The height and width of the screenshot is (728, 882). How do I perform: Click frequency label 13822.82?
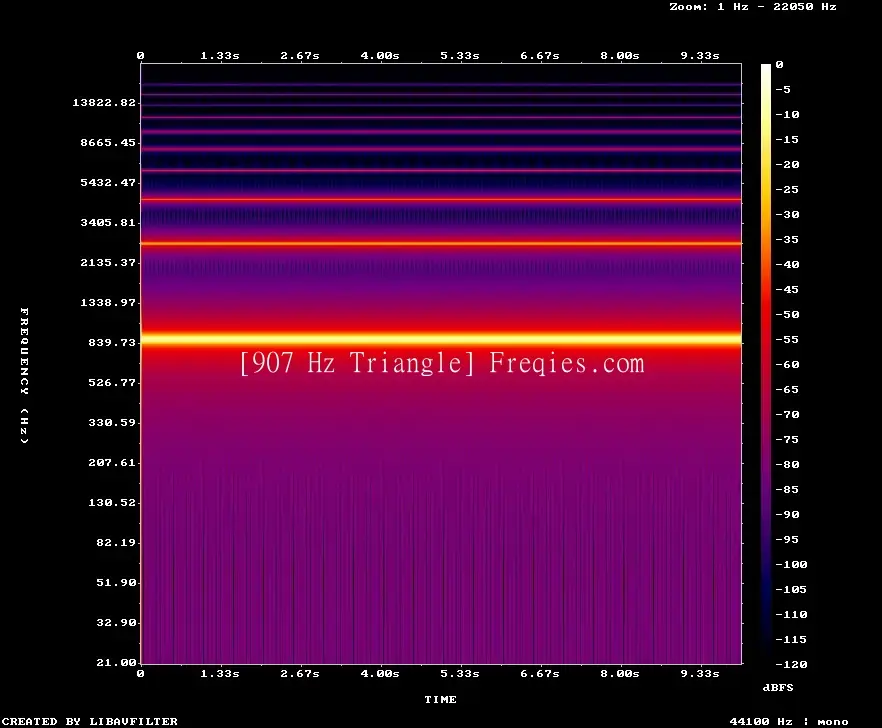104,102
